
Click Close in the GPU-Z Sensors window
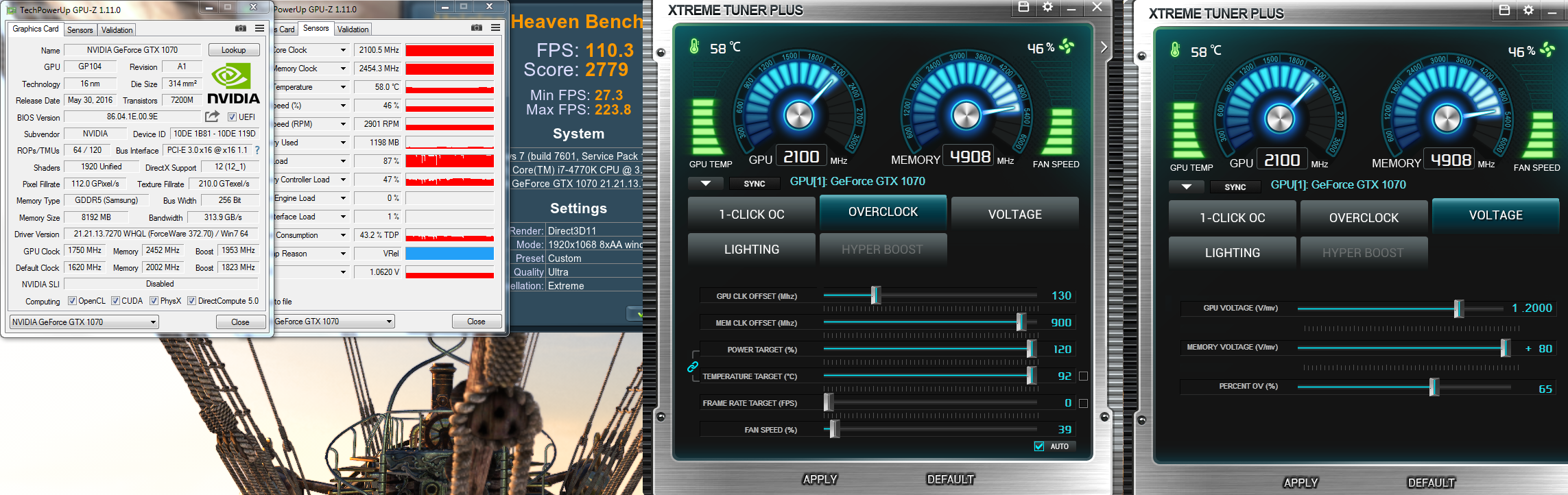476,321
